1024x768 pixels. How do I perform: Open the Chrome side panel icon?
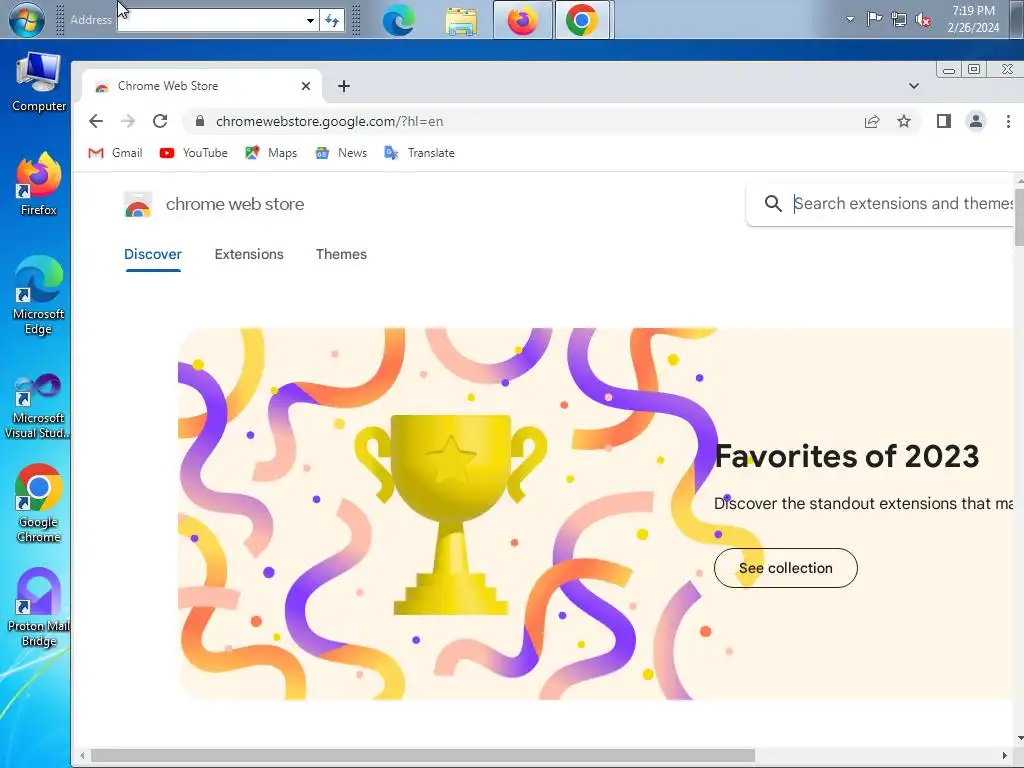pos(944,121)
